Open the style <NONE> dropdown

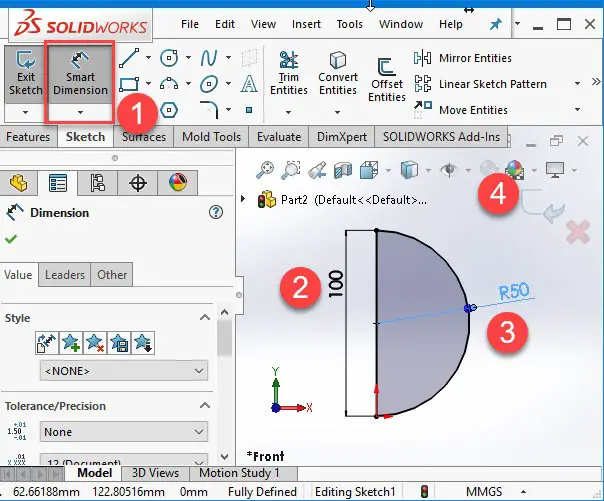pos(124,371)
